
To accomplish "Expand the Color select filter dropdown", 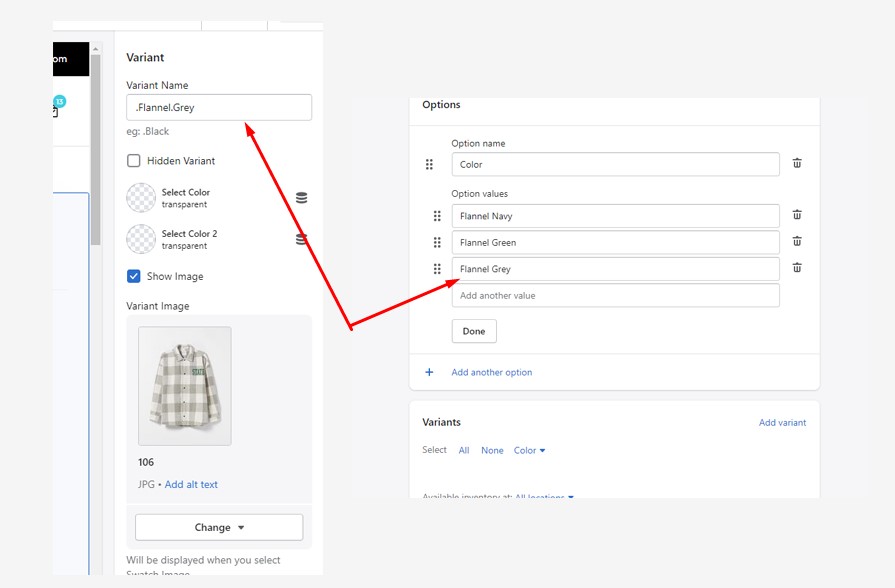I will point(529,451).
